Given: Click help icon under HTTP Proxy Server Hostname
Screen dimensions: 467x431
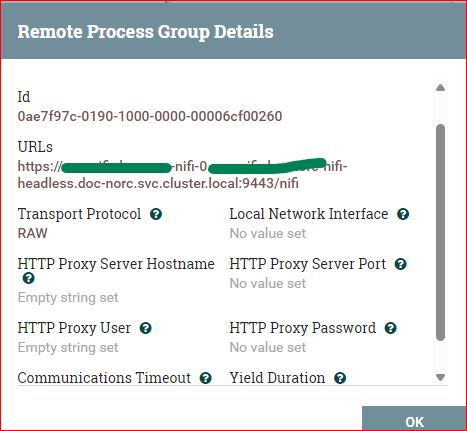Looking at the screenshot, I should (x=29, y=278).
